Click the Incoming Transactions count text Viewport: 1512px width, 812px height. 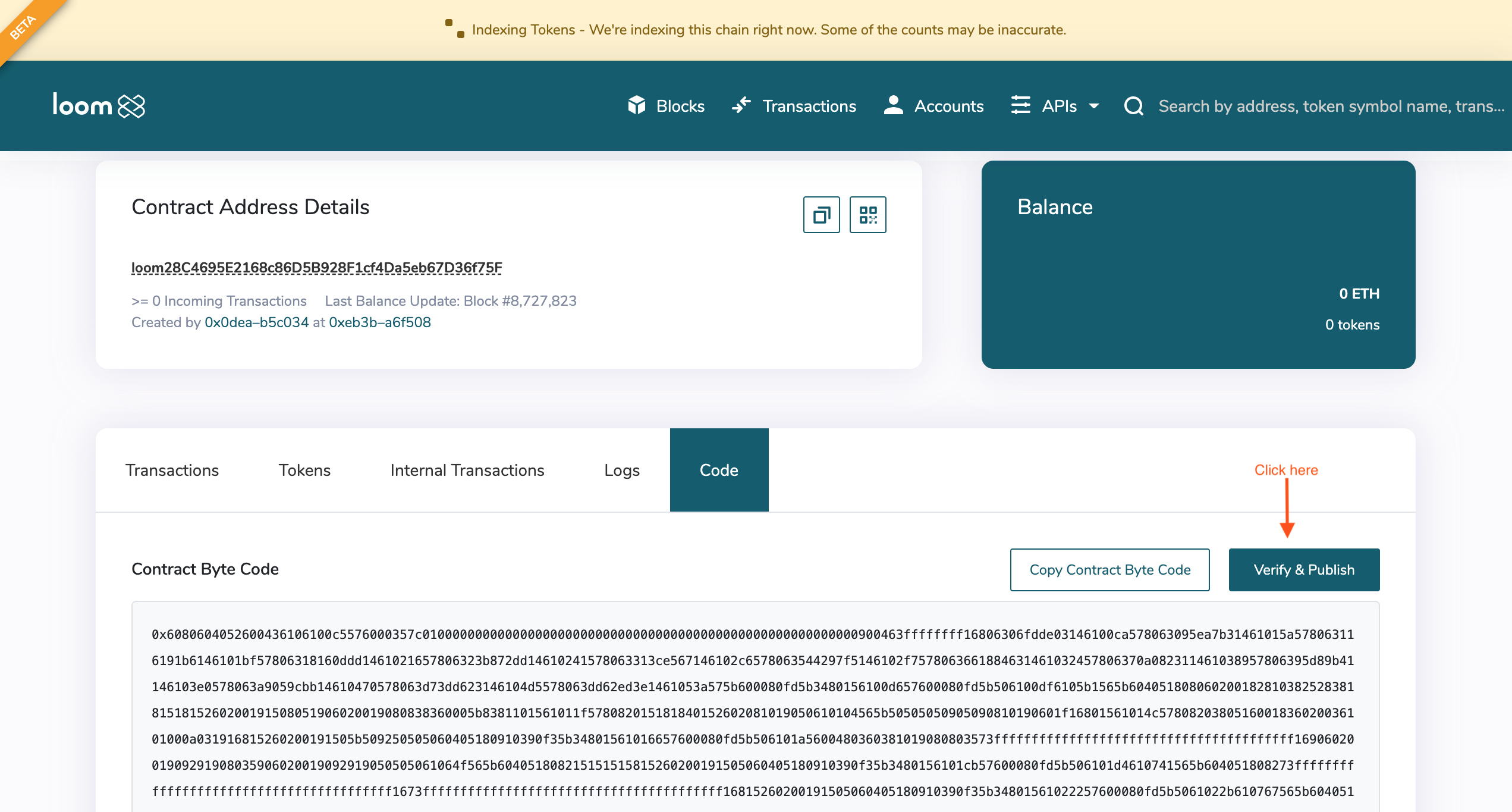219,301
